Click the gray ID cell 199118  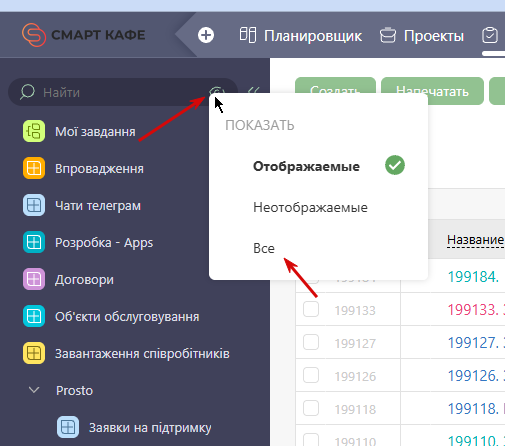click(x=355, y=410)
